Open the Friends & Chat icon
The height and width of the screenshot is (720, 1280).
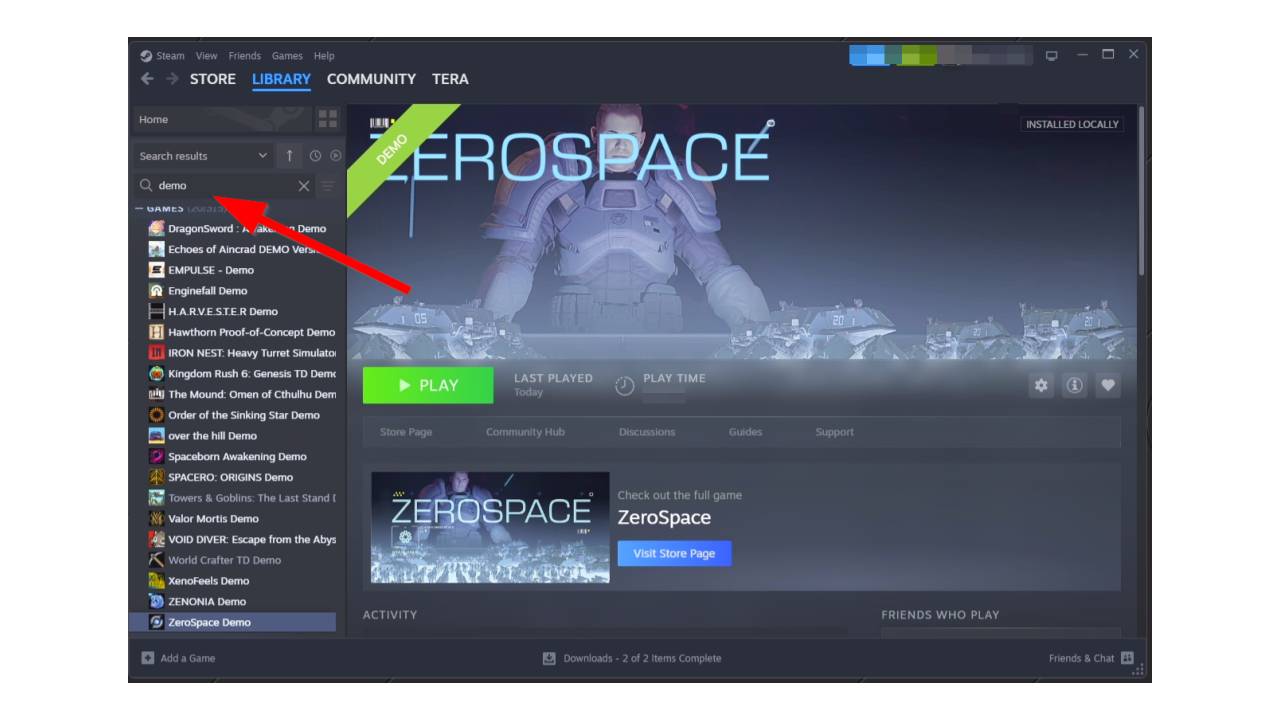[x=1127, y=658]
